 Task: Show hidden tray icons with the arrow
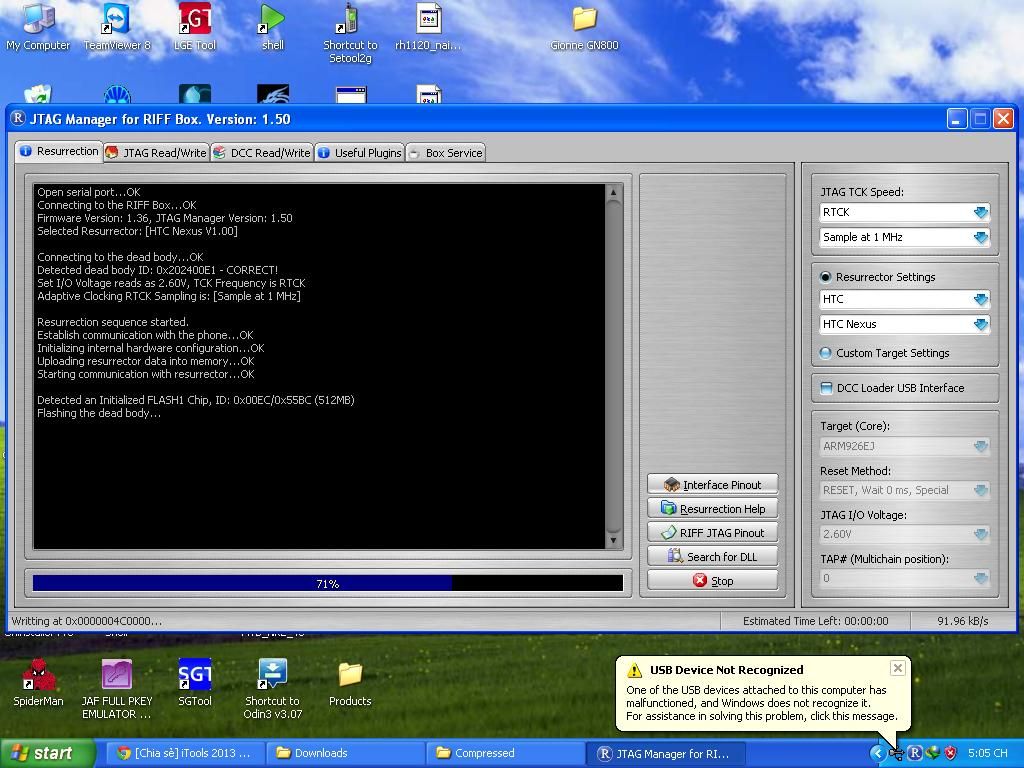point(877,754)
